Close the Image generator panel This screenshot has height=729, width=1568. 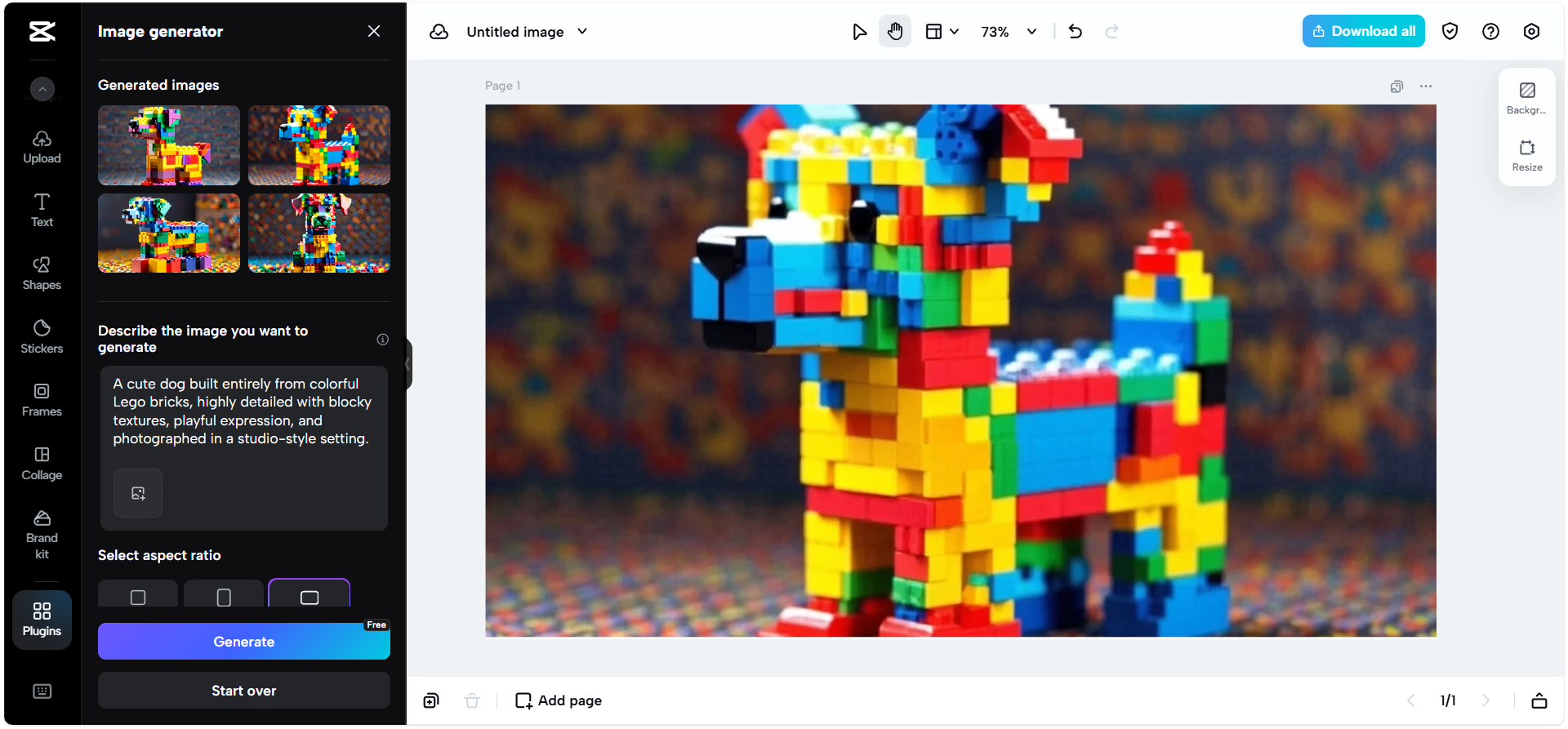click(374, 31)
